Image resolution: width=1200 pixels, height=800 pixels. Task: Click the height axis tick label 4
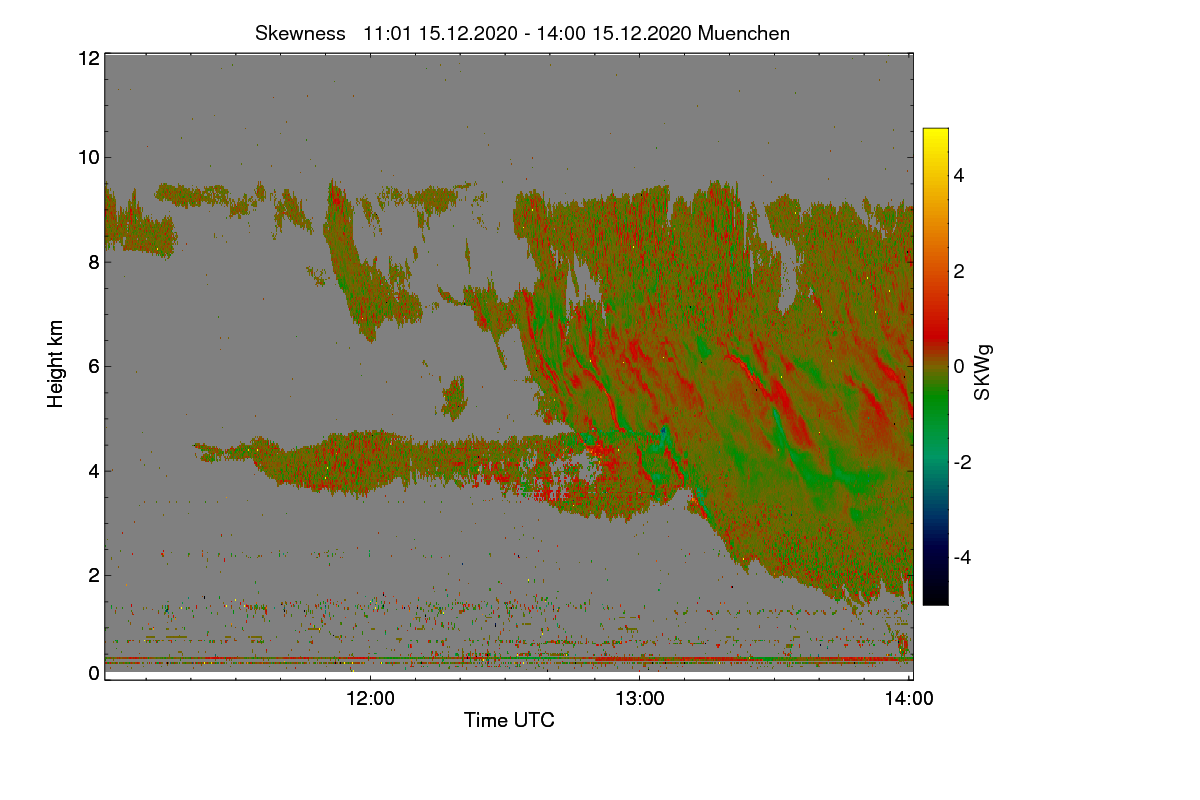point(93,470)
